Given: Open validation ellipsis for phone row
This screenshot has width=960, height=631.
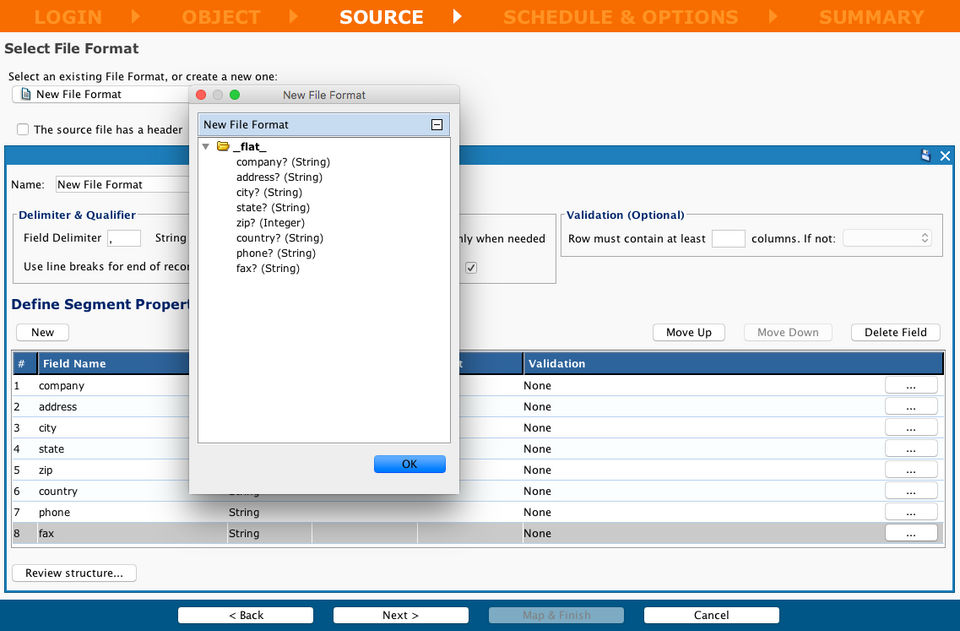Looking at the screenshot, I should [x=911, y=512].
